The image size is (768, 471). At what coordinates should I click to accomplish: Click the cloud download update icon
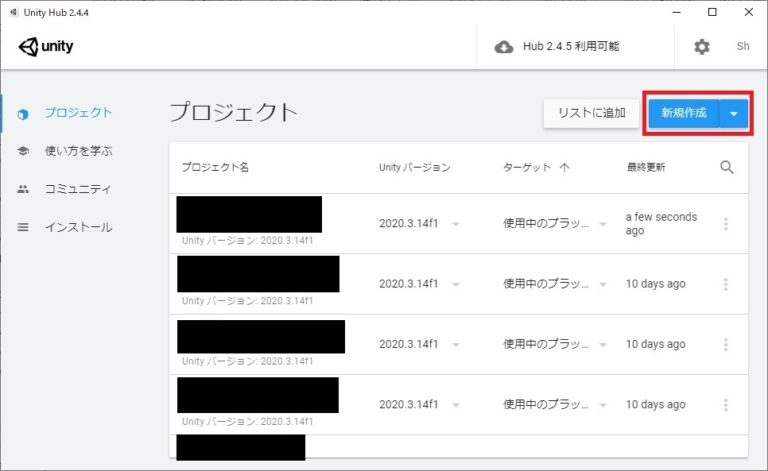click(x=504, y=47)
